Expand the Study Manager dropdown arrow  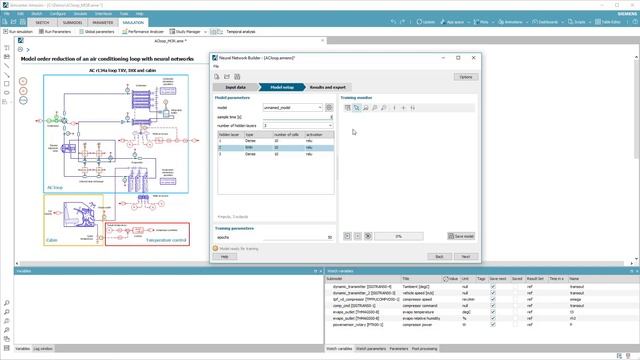tap(205, 31)
